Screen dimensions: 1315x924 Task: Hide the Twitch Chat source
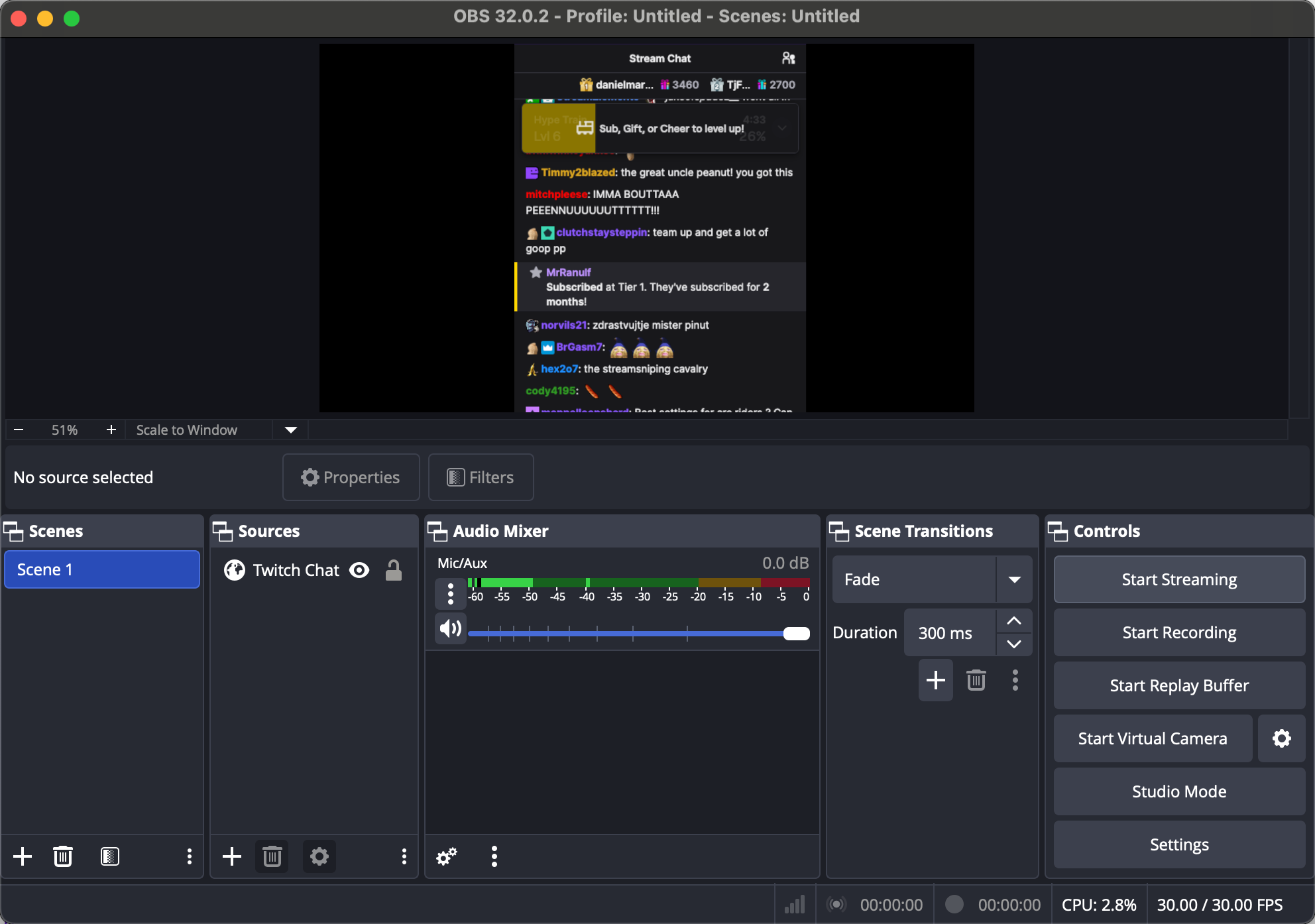pos(359,569)
